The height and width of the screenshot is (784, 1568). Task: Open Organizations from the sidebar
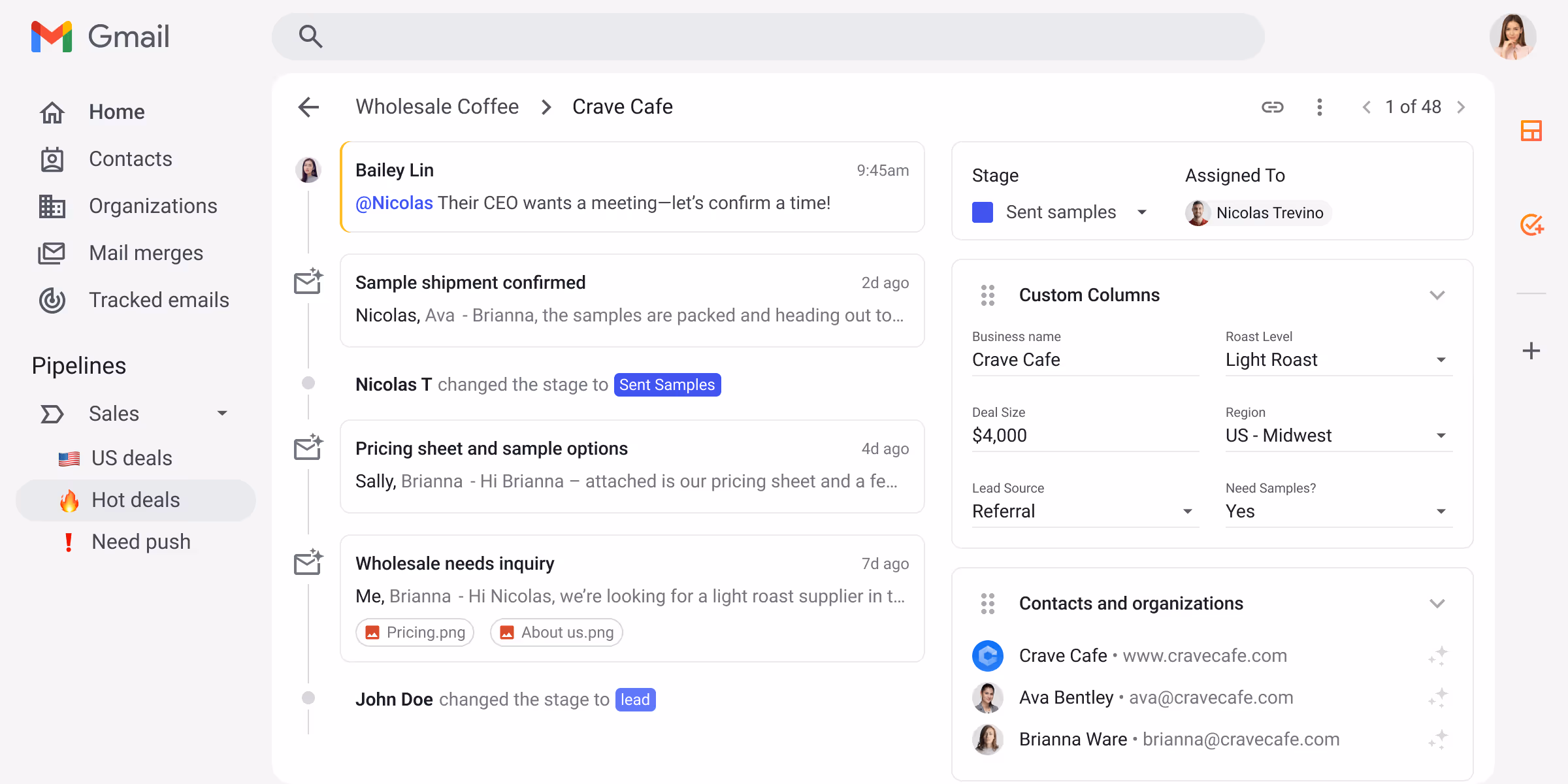pyautogui.click(x=153, y=206)
